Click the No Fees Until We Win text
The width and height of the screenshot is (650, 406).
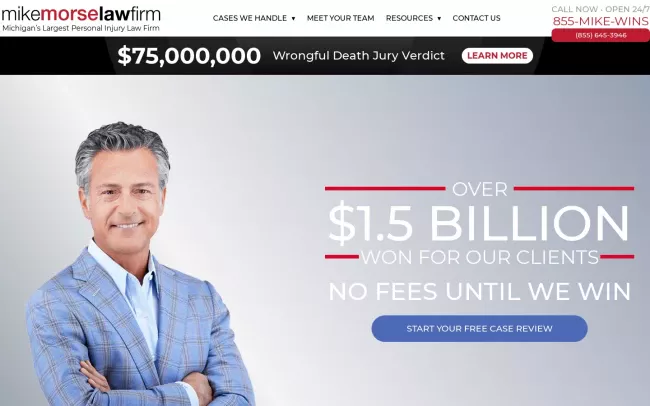click(x=480, y=291)
